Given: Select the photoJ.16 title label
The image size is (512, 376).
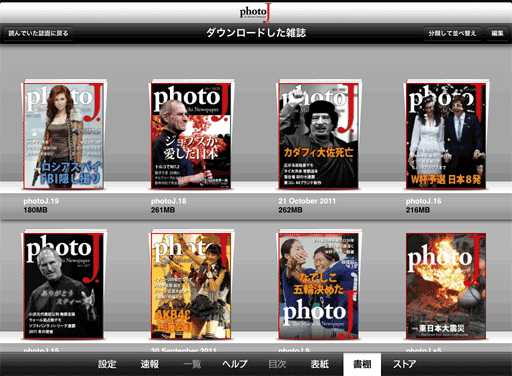Looking at the screenshot, I should coord(424,201).
